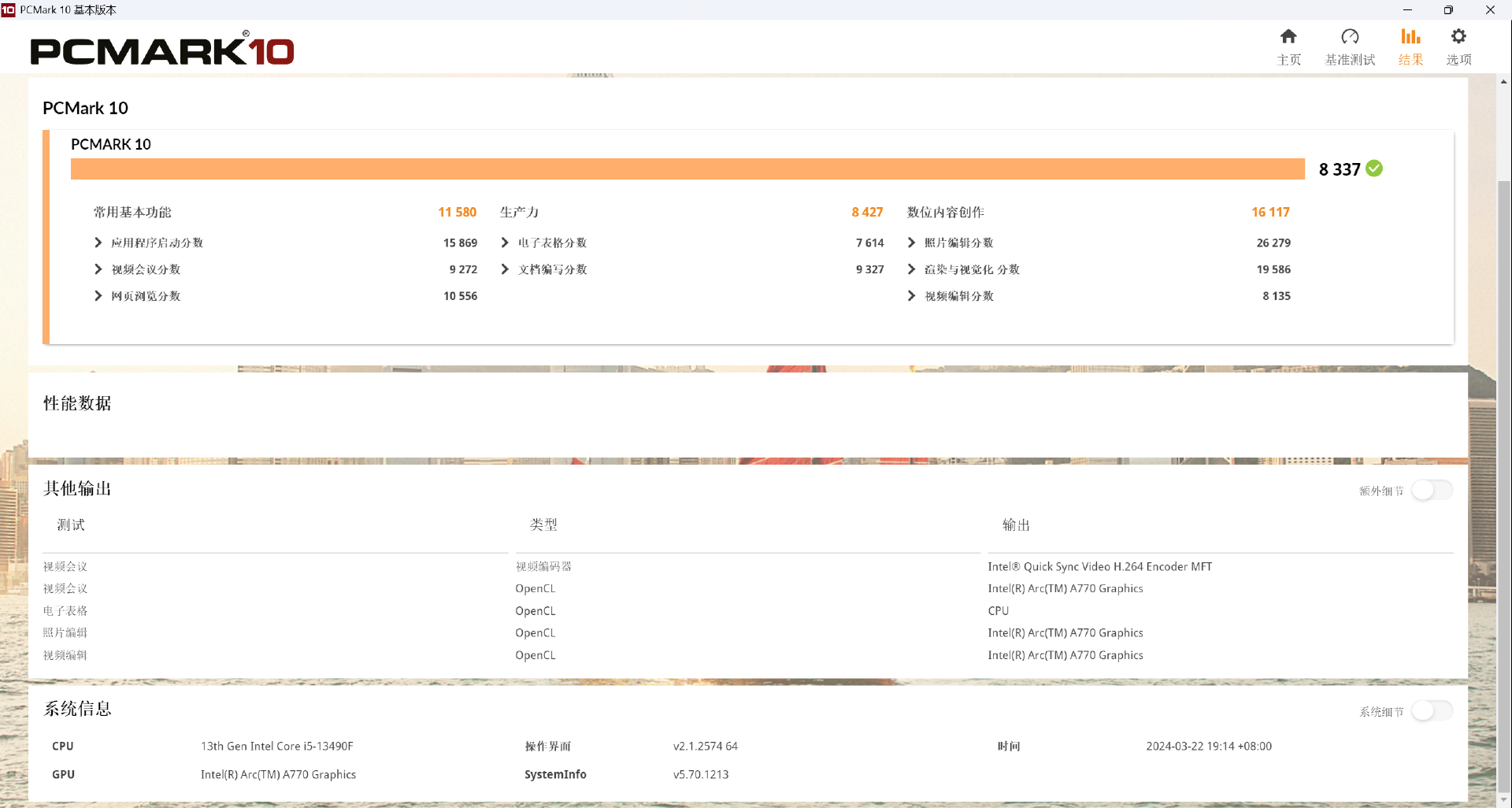Click the CPU output for 电子表格
This screenshot has height=808, width=1512.
[998, 610]
